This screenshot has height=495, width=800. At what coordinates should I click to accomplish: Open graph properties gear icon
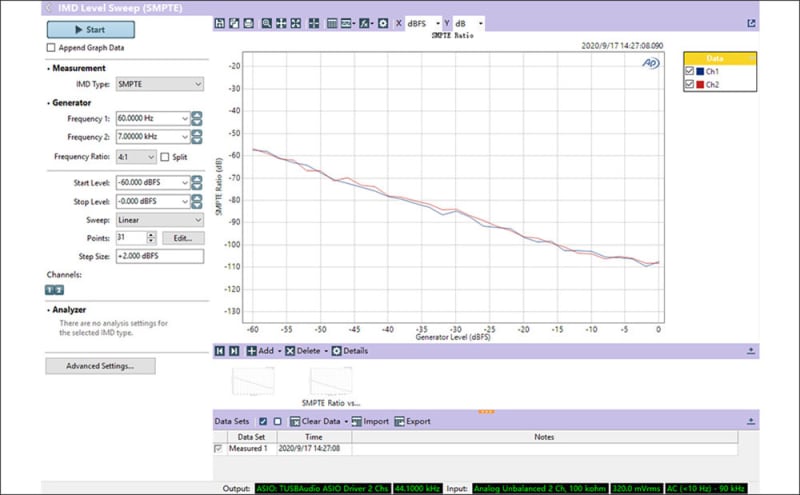pyautogui.click(x=383, y=23)
